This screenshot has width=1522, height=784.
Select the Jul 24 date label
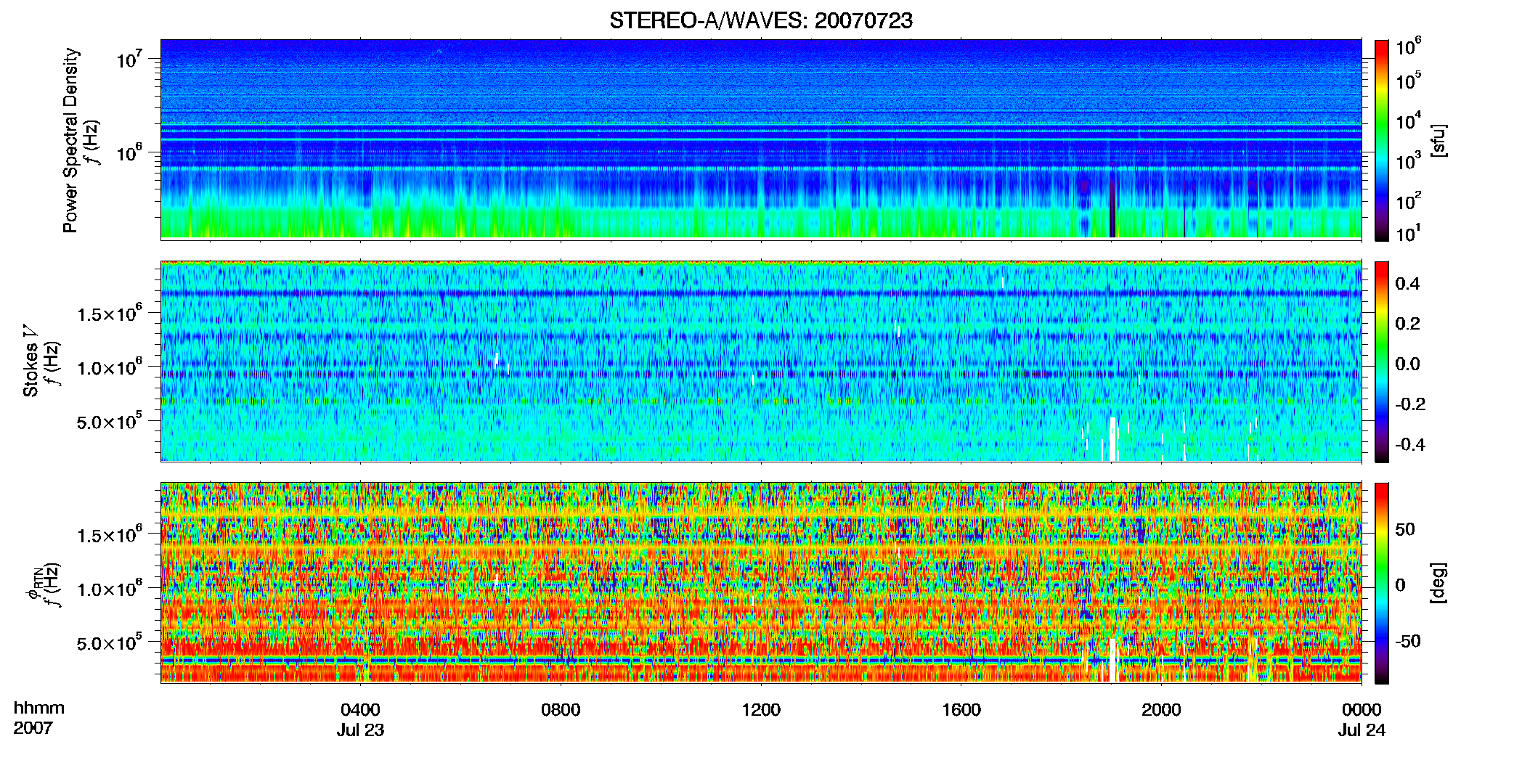tap(1362, 730)
